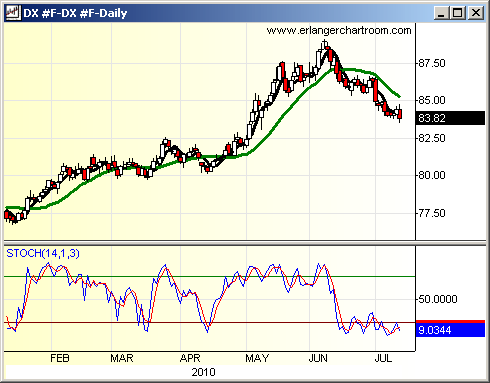Click the 50.0000 stochastic axis label
Screen dimensions: 490x383
click(x=438, y=299)
